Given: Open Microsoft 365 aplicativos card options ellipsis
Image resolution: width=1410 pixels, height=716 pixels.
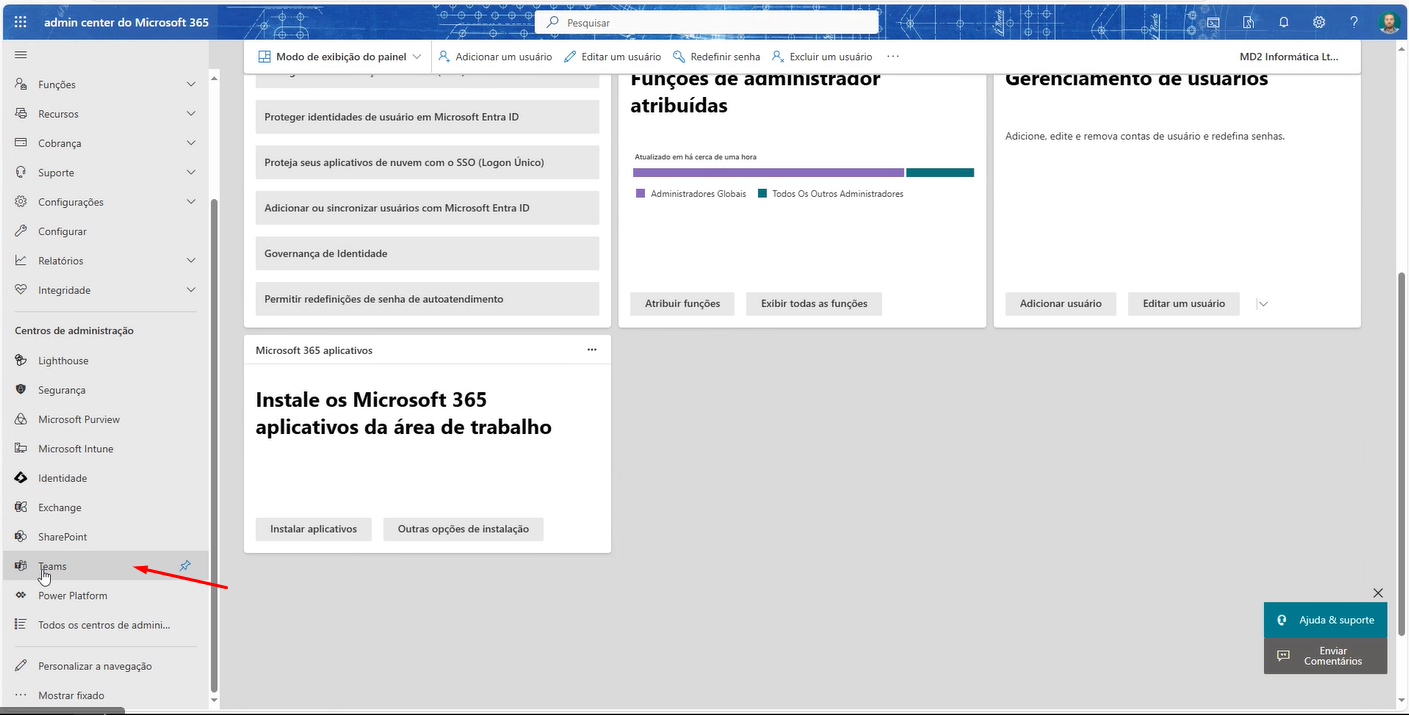Looking at the screenshot, I should click(592, 350).
